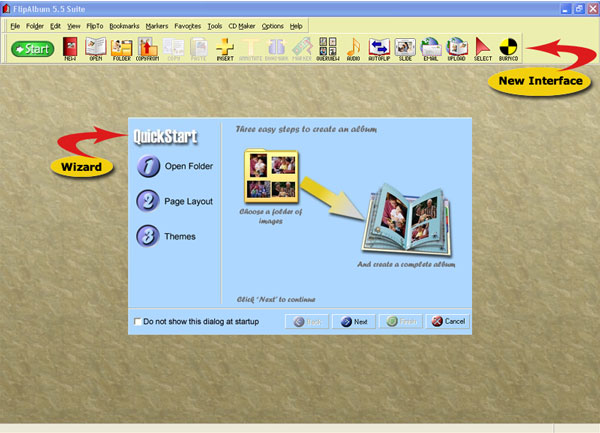Screen dimensions: 600x433
Task: Click the BURNCD toolbar icon
Action: pos(508,49)
